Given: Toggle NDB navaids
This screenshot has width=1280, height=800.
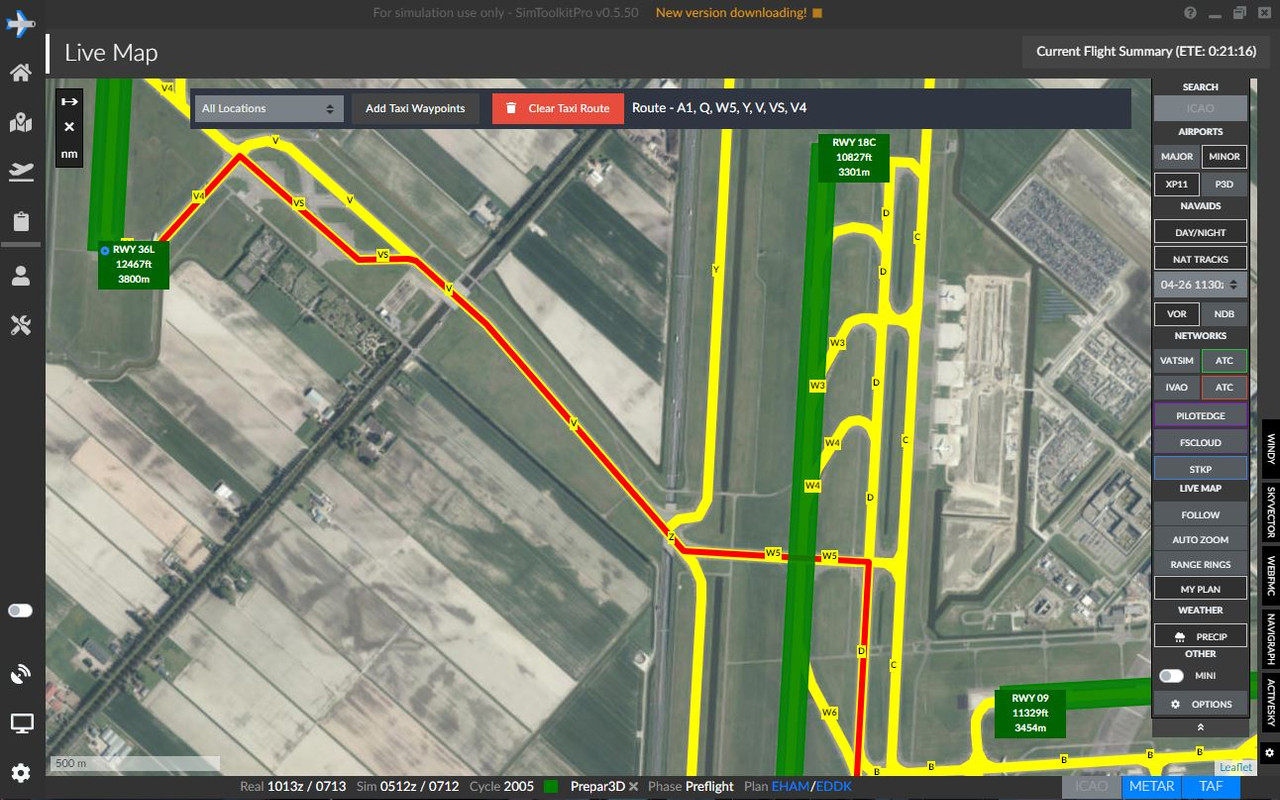Looking at the screenshot, I should [1224, 314].
